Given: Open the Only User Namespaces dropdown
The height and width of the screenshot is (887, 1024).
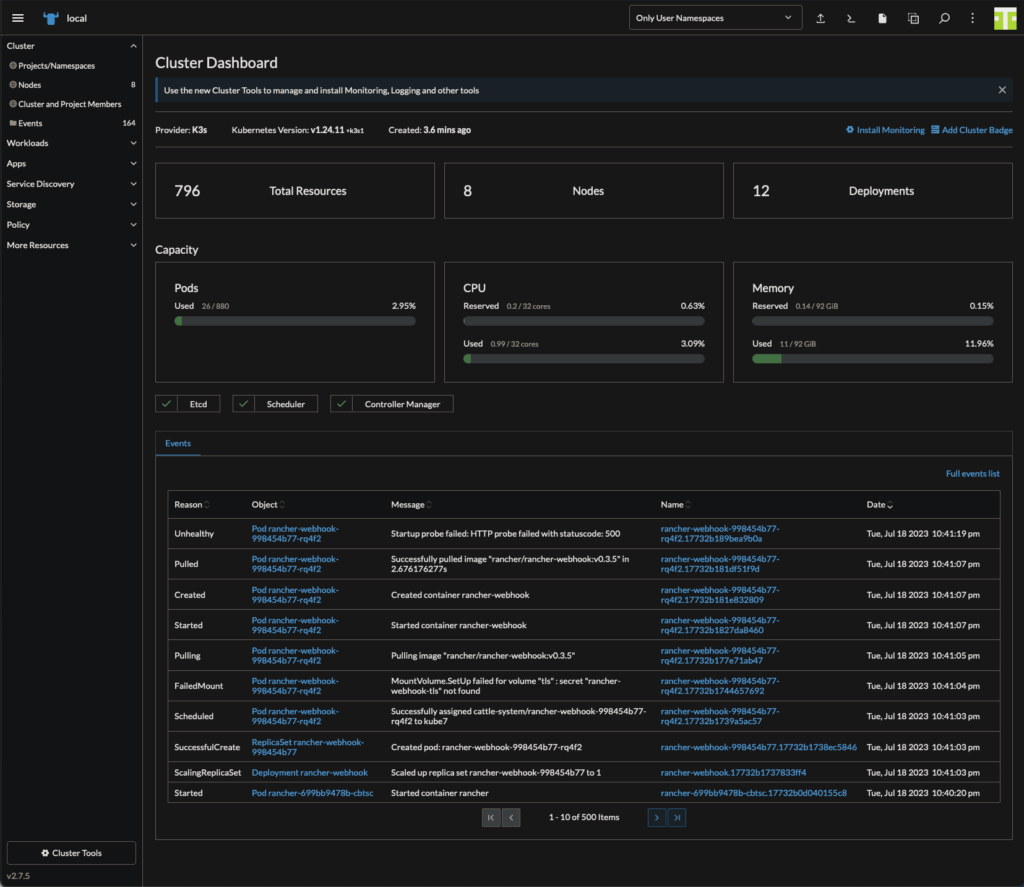Looking at the screenshot, I should click(715, 18).
